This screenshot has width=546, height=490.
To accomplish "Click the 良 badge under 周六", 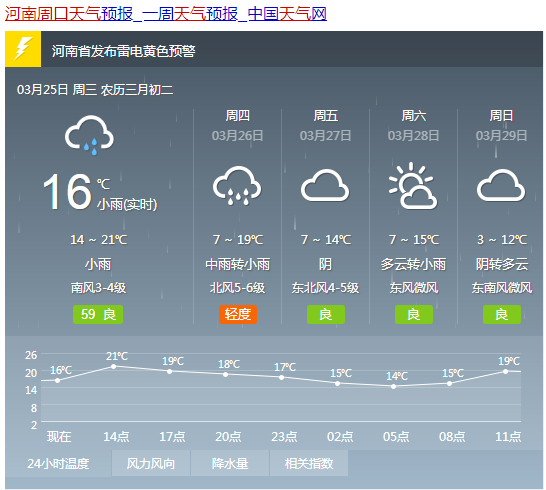I will click(x=414, y=314).
